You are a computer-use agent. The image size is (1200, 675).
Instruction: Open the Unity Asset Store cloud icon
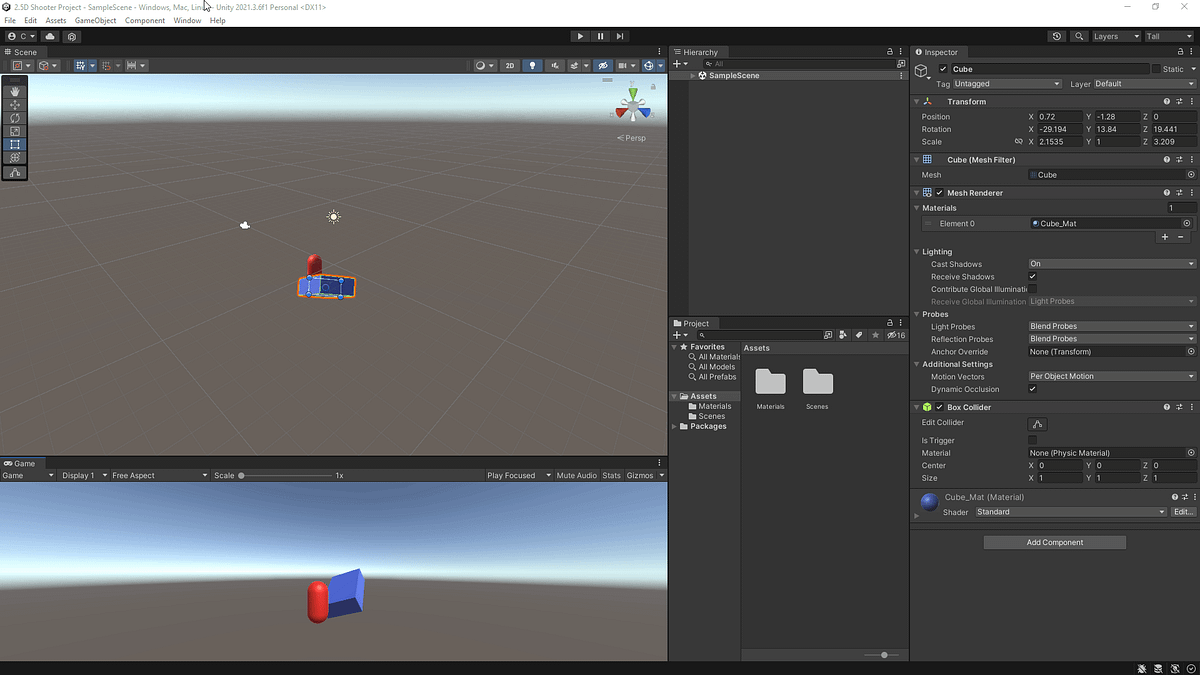tap(49, 36)
